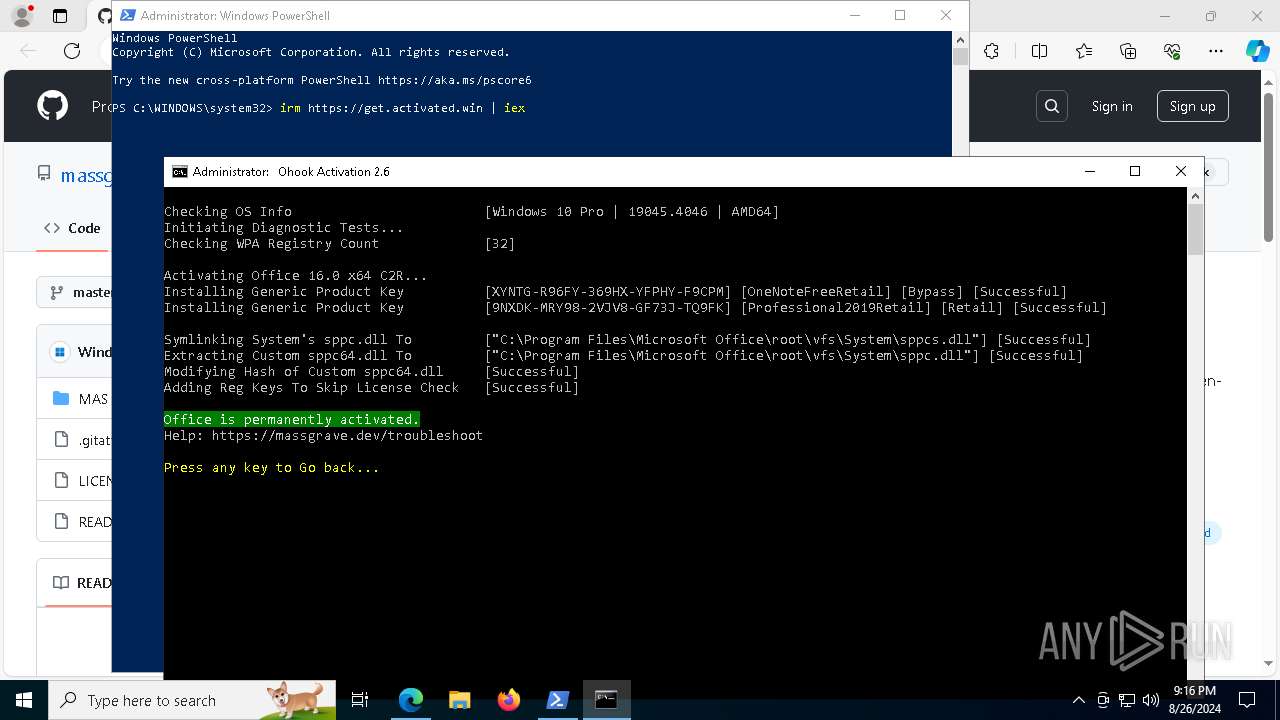Click the Edge page scrollbar down arrow
Viewport: 1280px width, 720px height.
1269,662
